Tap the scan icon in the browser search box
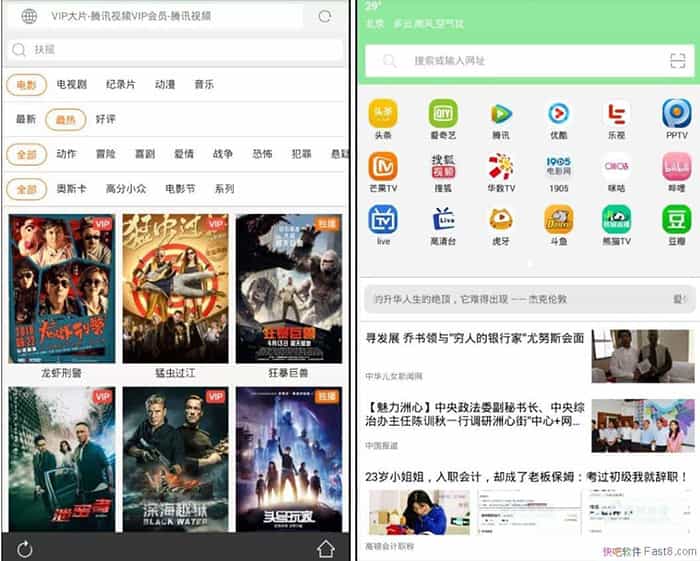This screenshot has width=700, height=561. pos(676,61)
